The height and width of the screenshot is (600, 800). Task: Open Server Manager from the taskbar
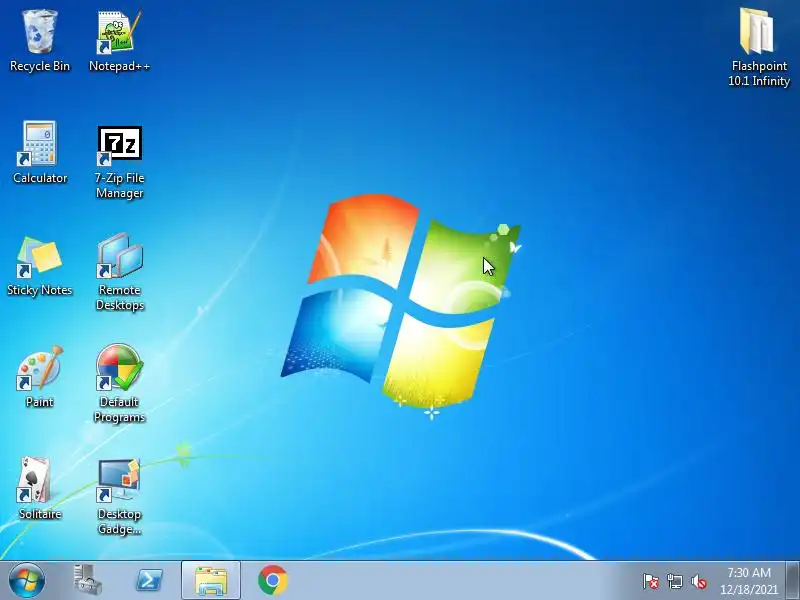(87, 581)
